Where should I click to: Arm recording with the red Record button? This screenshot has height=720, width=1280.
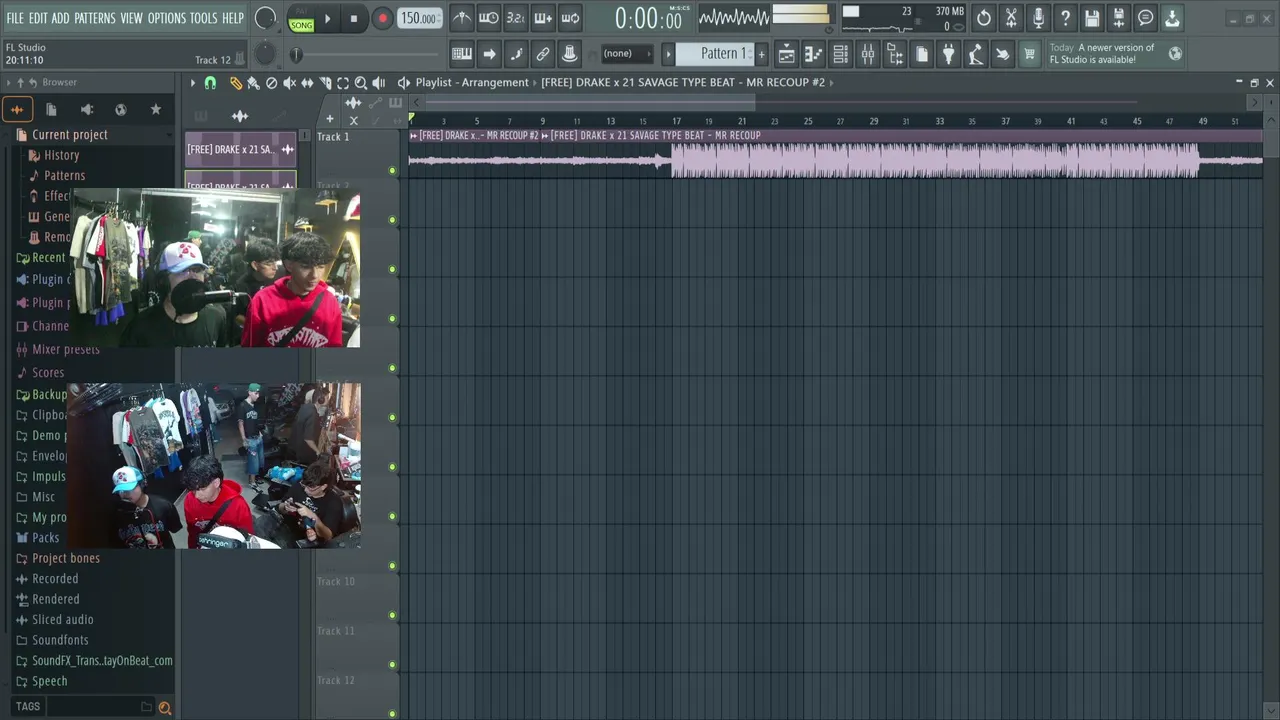click(382, 19)
